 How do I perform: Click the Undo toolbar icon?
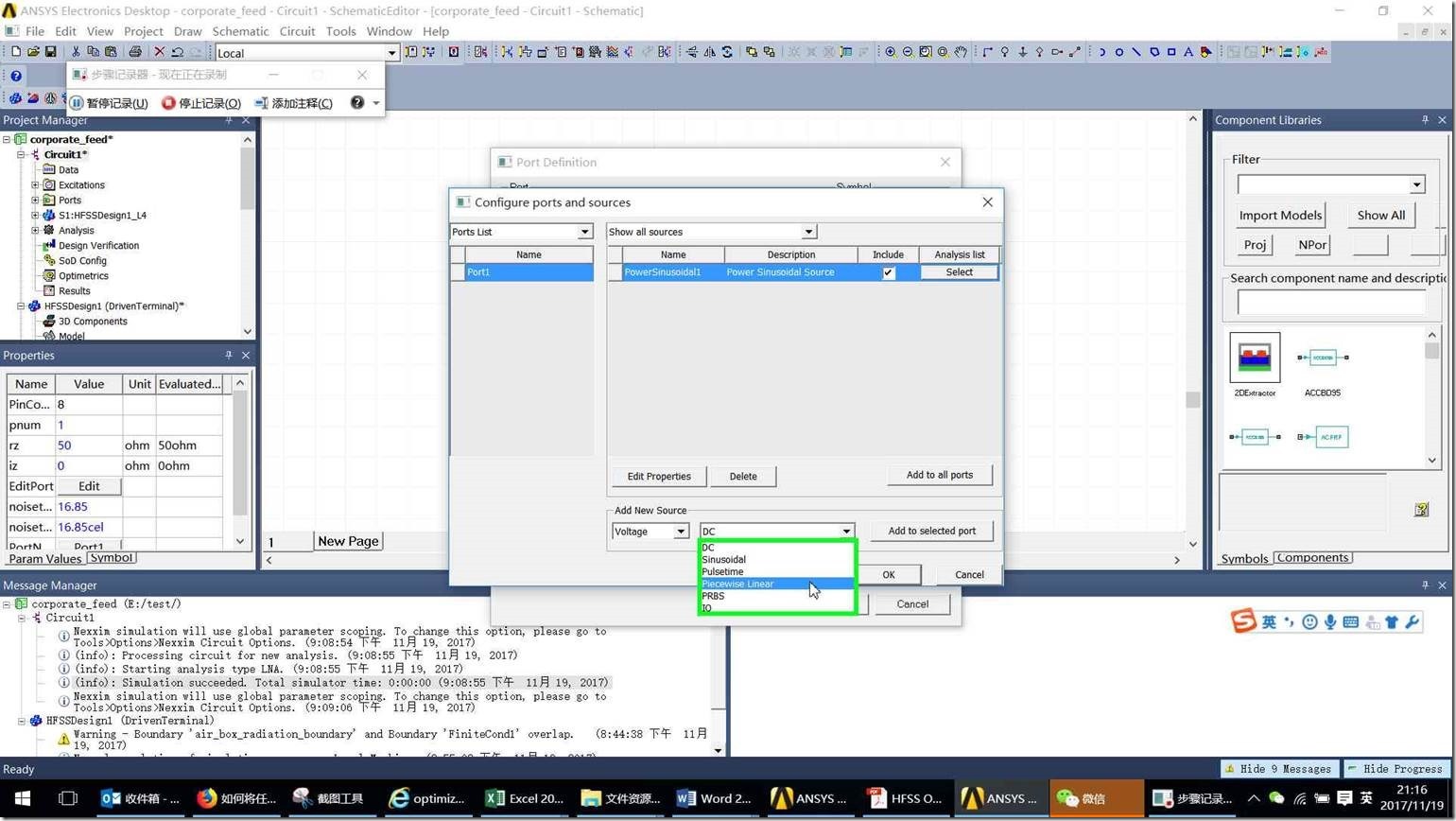tap(177, 52)
